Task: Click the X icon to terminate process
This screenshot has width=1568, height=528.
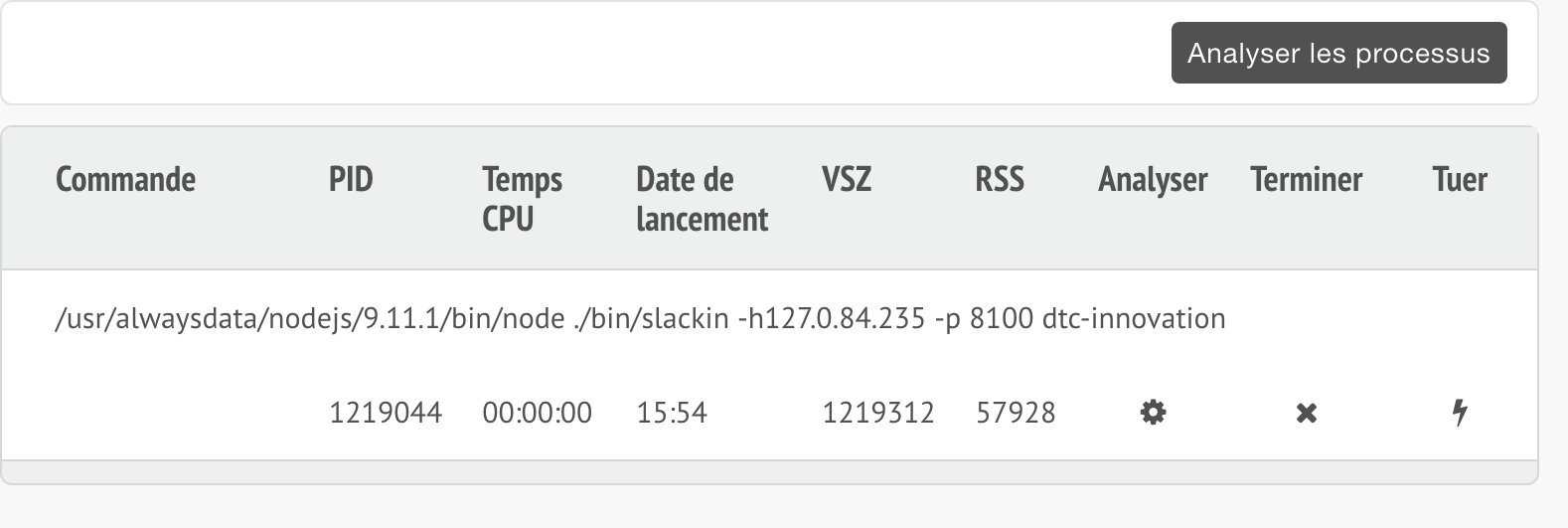Action: [x=1307, y=413]
